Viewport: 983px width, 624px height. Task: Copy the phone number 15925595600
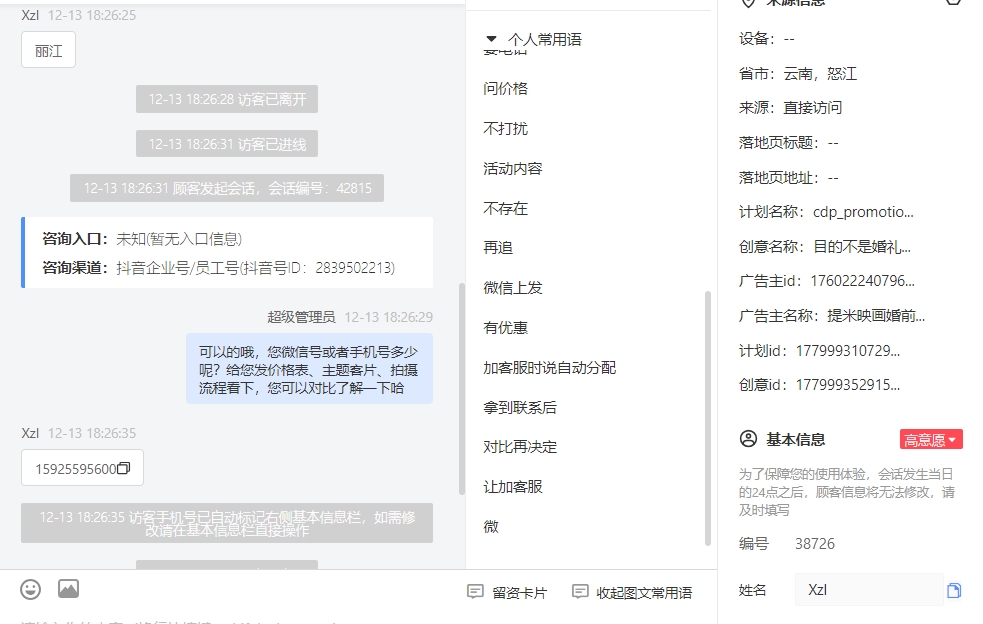124,468
